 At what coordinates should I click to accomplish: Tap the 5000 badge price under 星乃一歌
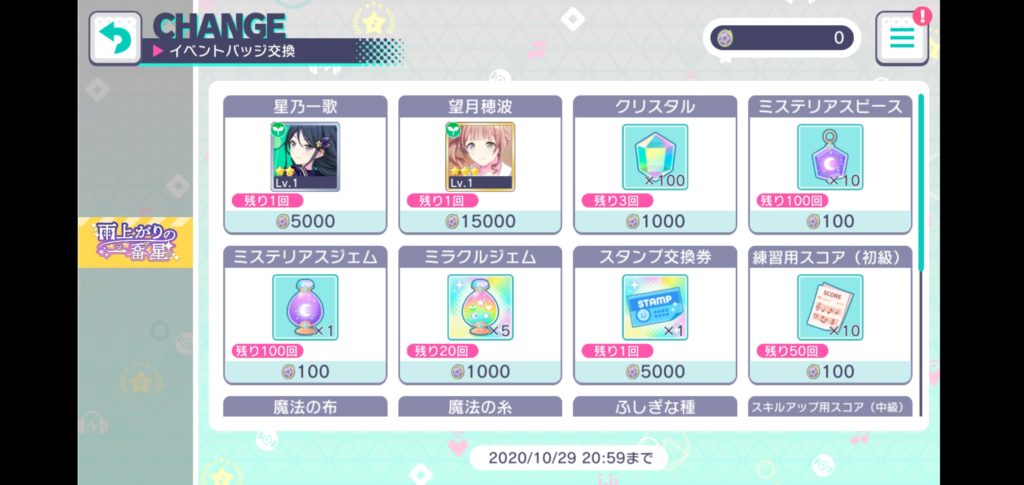tap(305, 222)
